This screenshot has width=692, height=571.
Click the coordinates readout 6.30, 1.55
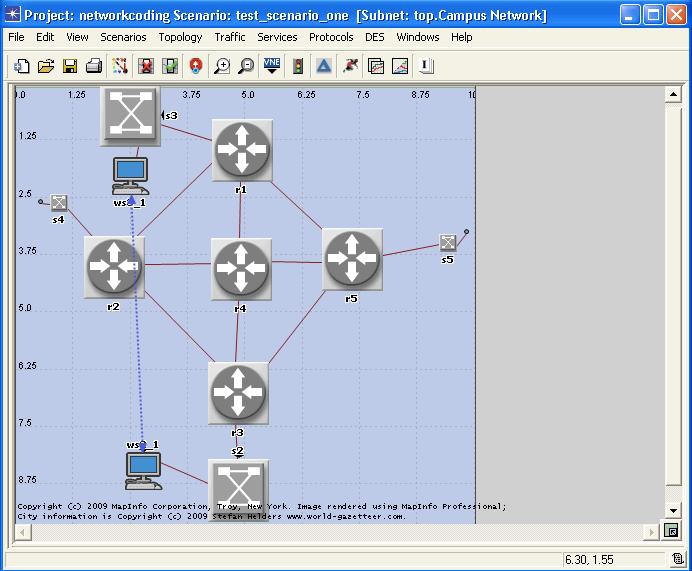(589, 560)
